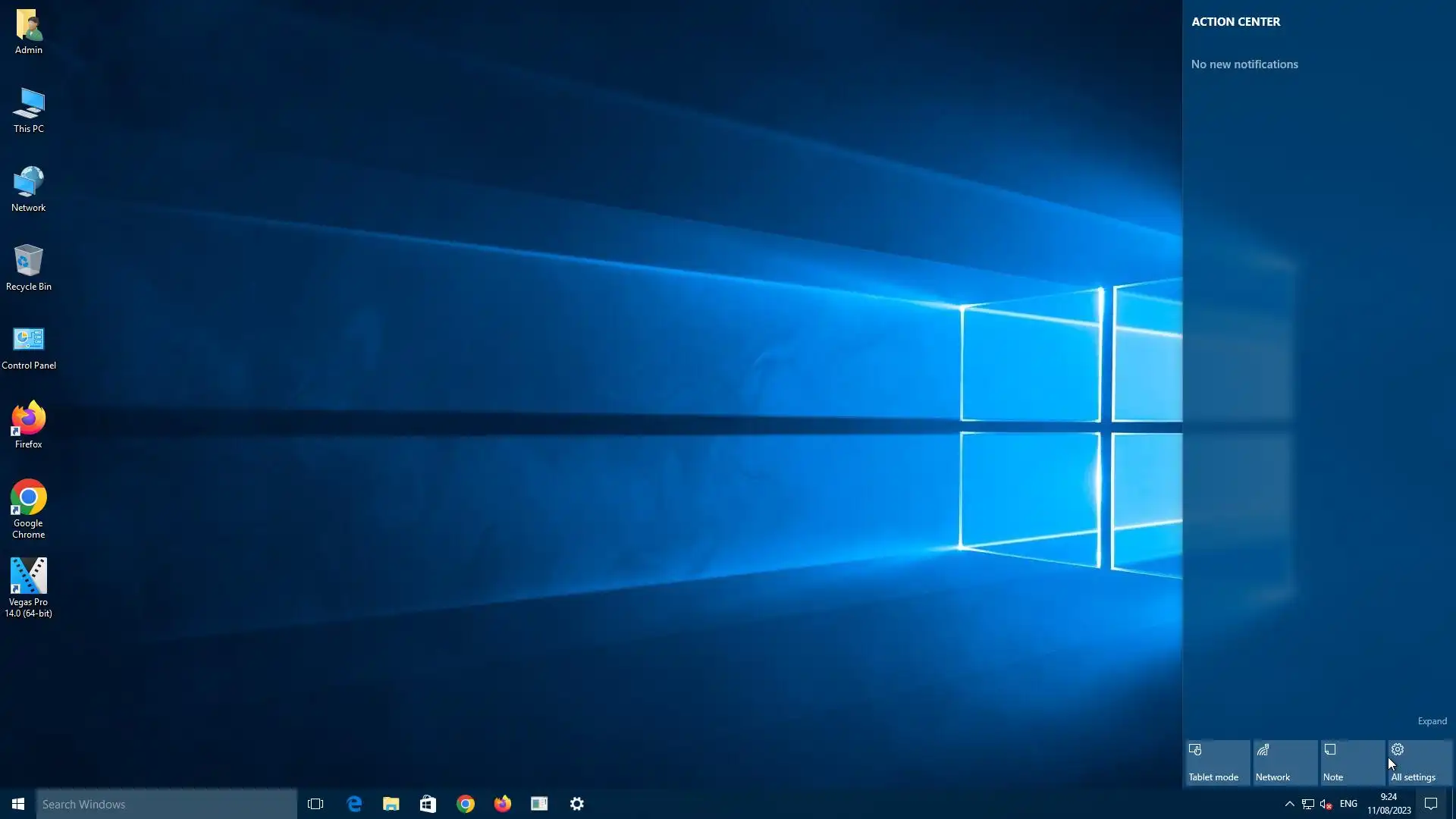The image size is (1456, 819).
Task: Toggle Tablet mode quick action
Action: [x=1218, y=762]
